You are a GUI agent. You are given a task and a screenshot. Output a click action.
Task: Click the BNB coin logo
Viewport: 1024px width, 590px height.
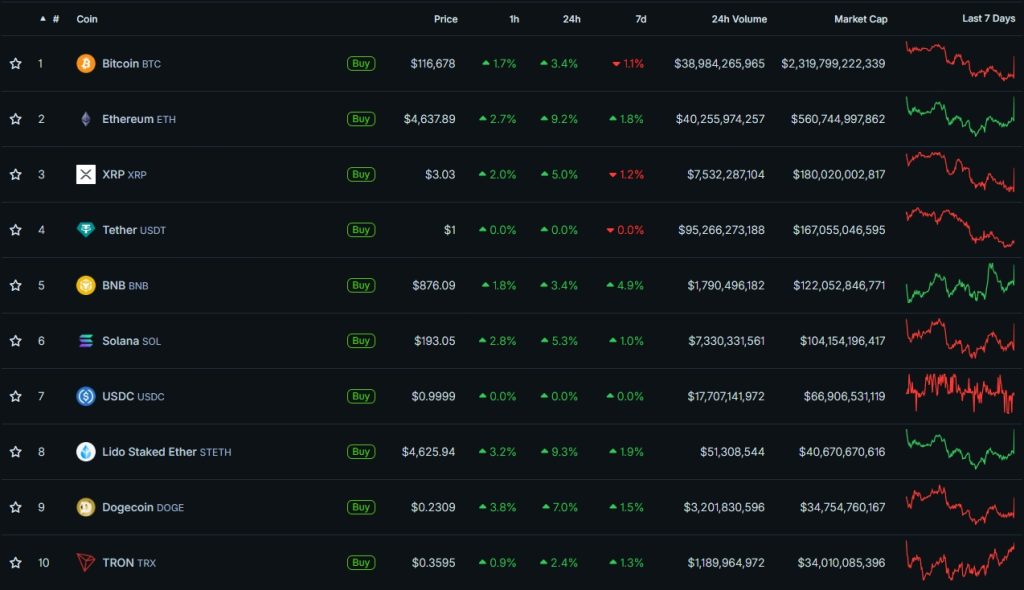click(x=88, y=285)
